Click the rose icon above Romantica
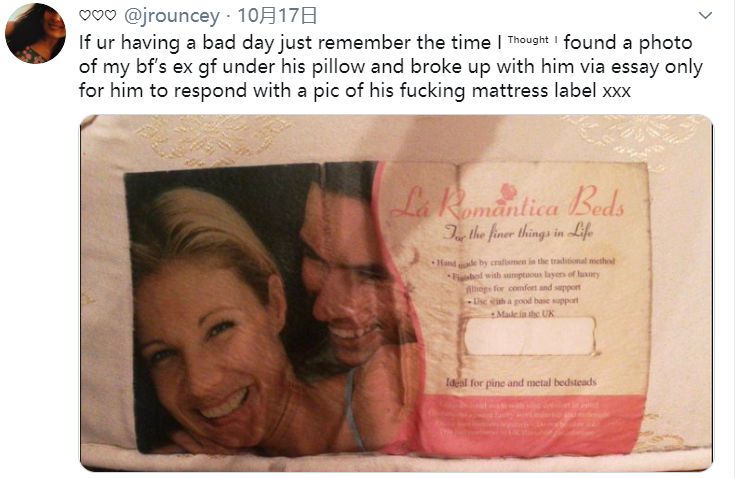 (507, 192)
